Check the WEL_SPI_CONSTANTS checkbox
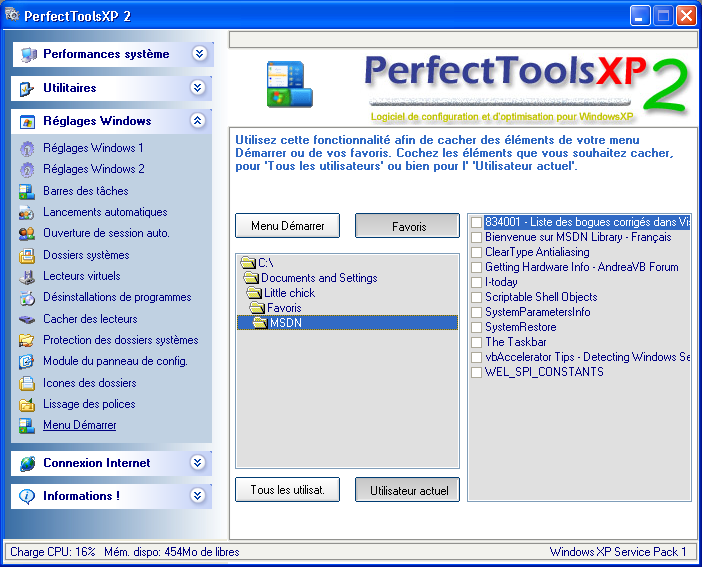The image size is (702, 567). (476, 372)
